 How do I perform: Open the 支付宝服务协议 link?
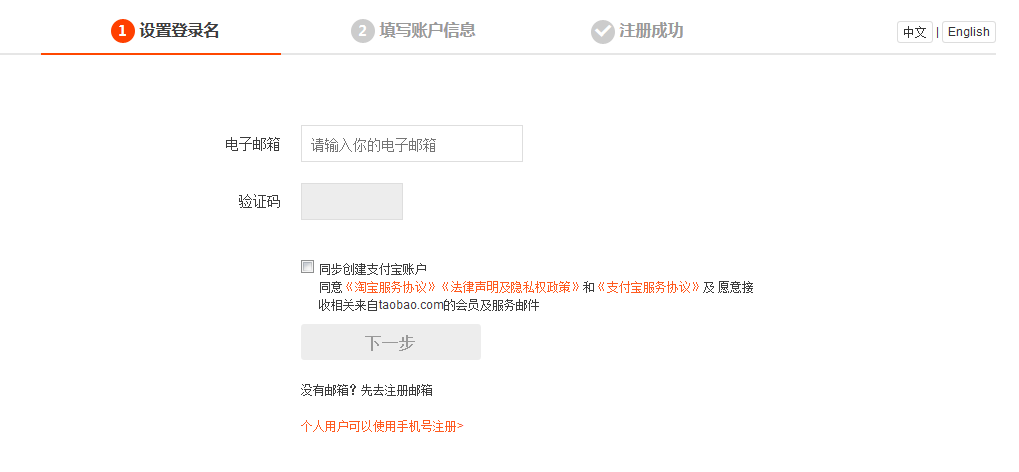[x=648, y=287]
